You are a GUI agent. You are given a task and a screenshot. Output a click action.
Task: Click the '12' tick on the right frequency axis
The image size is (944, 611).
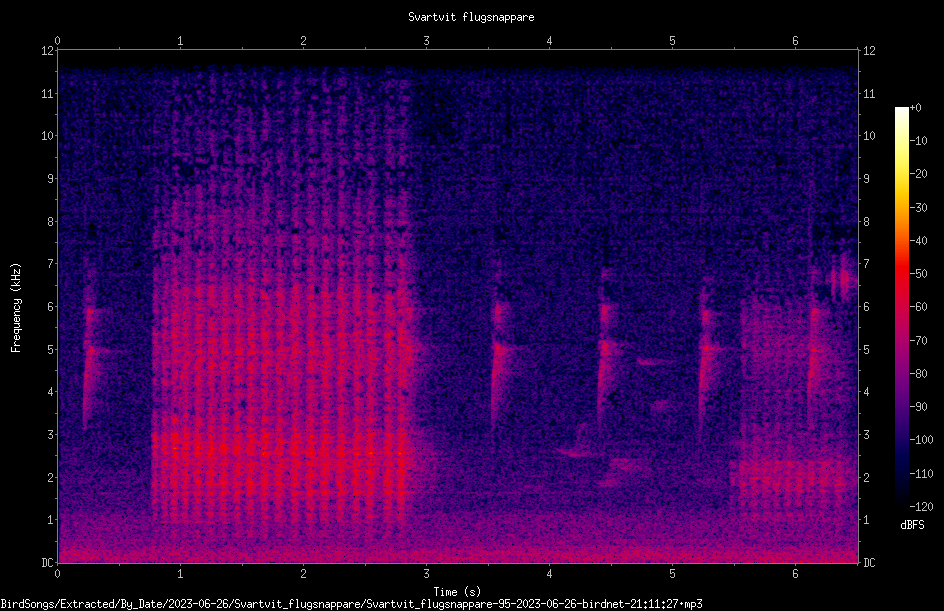click(x=869, y=51)
